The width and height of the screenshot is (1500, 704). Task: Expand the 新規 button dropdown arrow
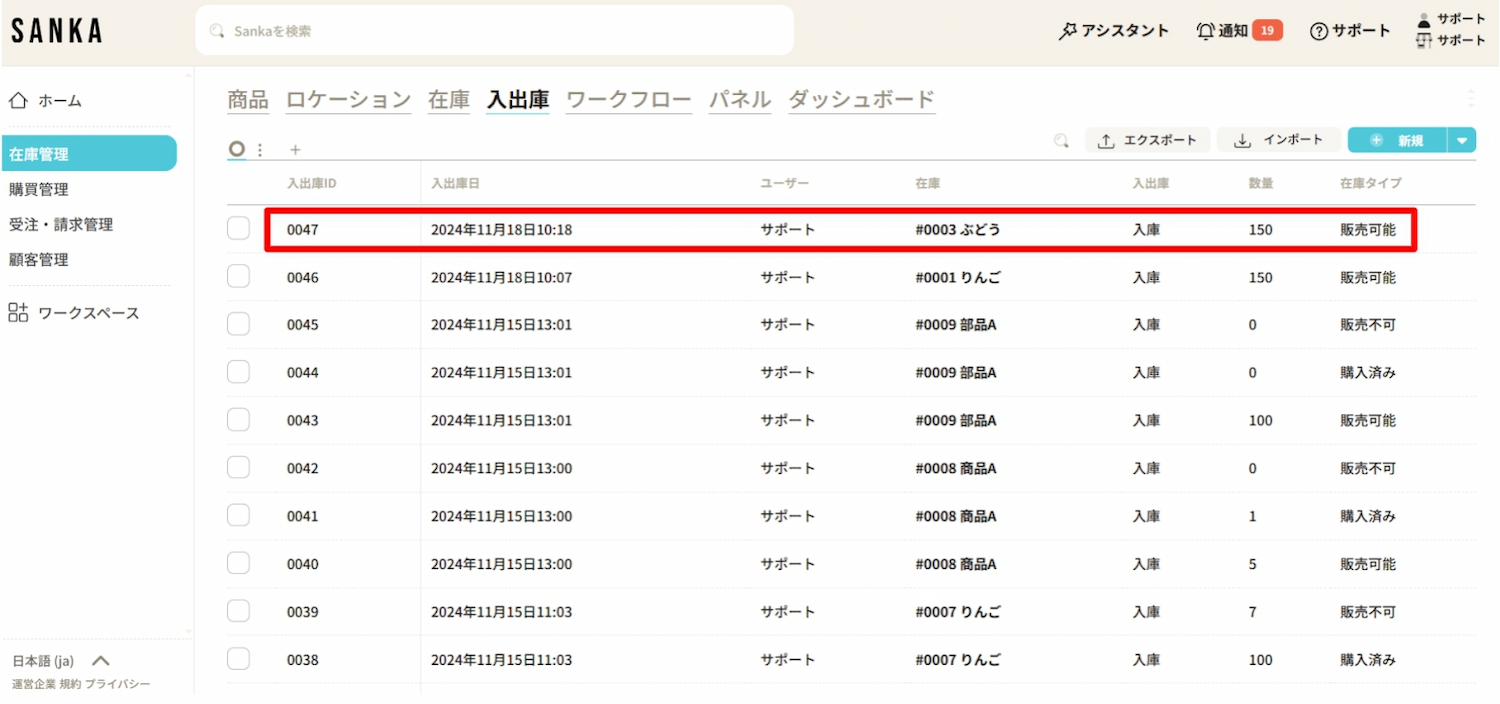tap(1462, 141)
